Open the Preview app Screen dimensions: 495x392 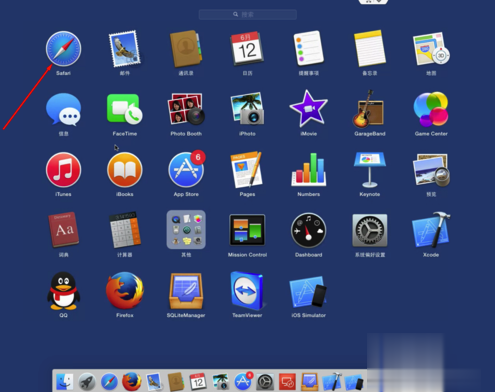pos(431,170)
